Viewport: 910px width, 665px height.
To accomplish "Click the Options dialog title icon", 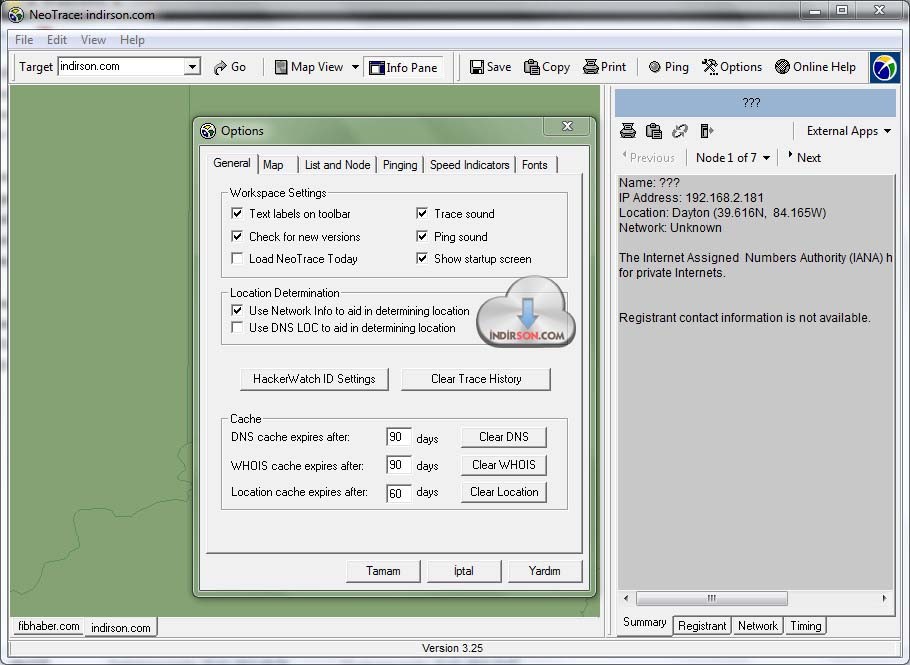I will [208, 131].
